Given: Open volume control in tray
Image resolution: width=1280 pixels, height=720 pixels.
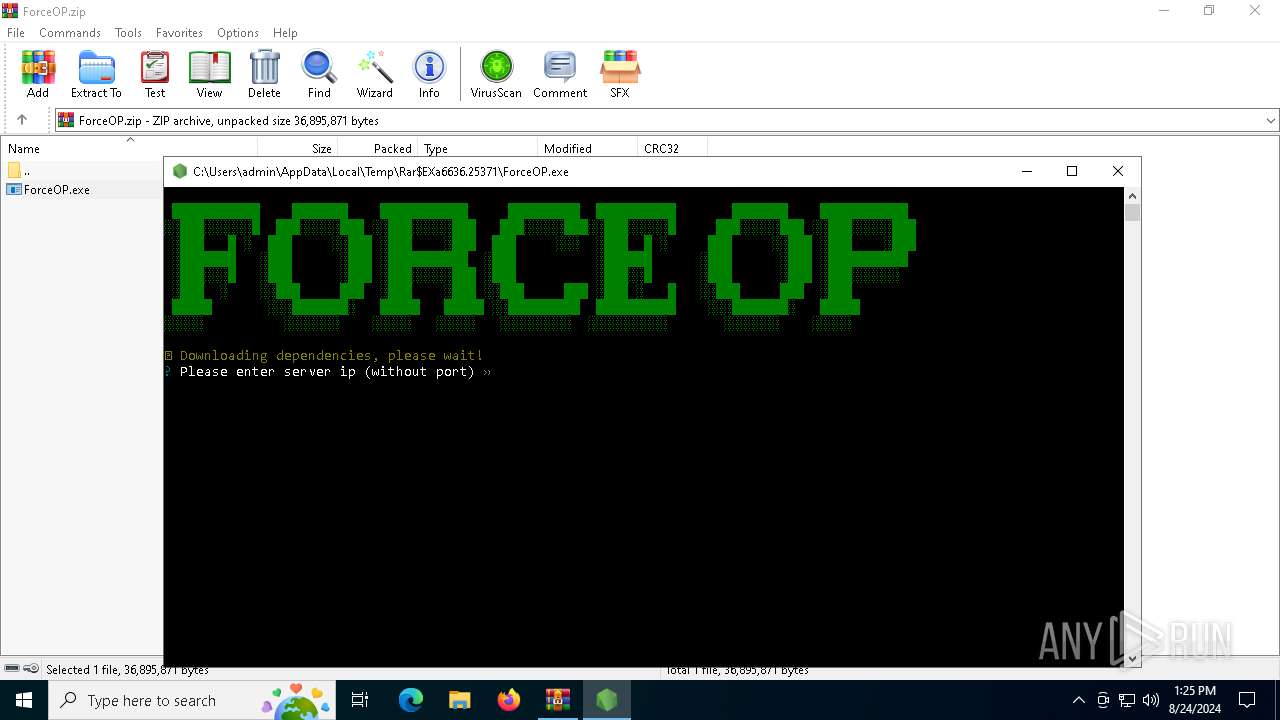Looking at the screenshot, I should 1151,700.
